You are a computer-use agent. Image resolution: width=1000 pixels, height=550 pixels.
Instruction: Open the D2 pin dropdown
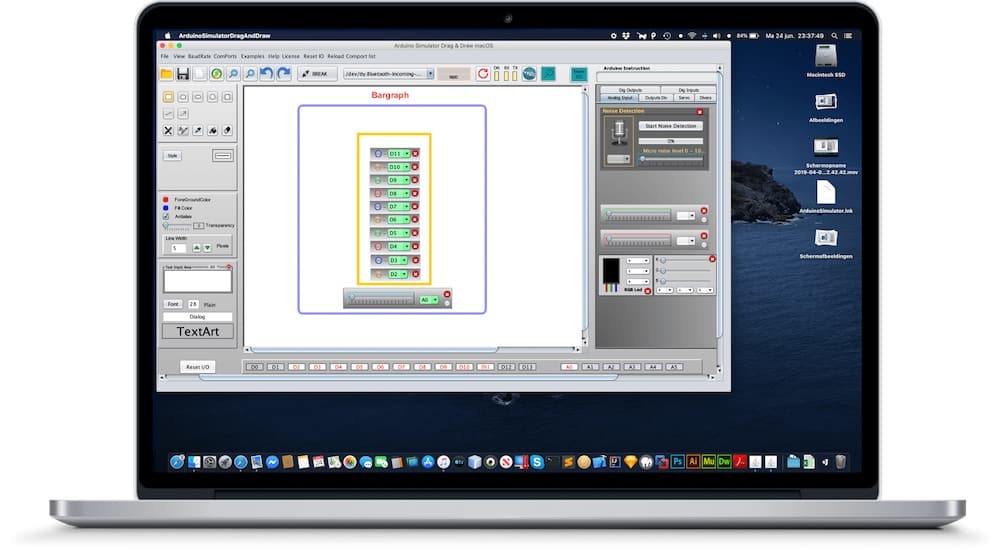399,274
